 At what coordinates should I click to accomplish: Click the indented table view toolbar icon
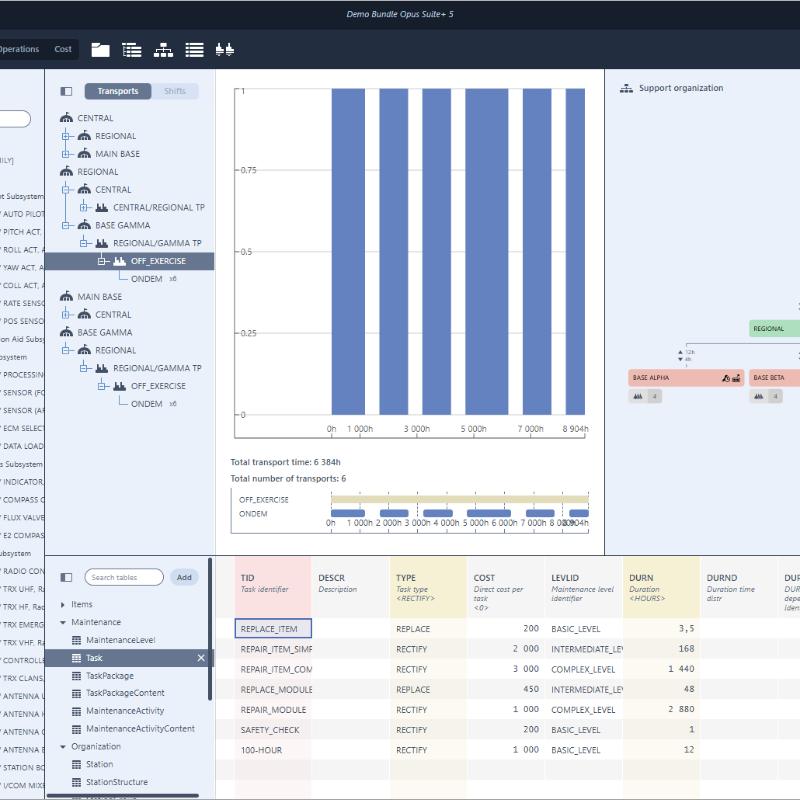(x=132, y=49)
